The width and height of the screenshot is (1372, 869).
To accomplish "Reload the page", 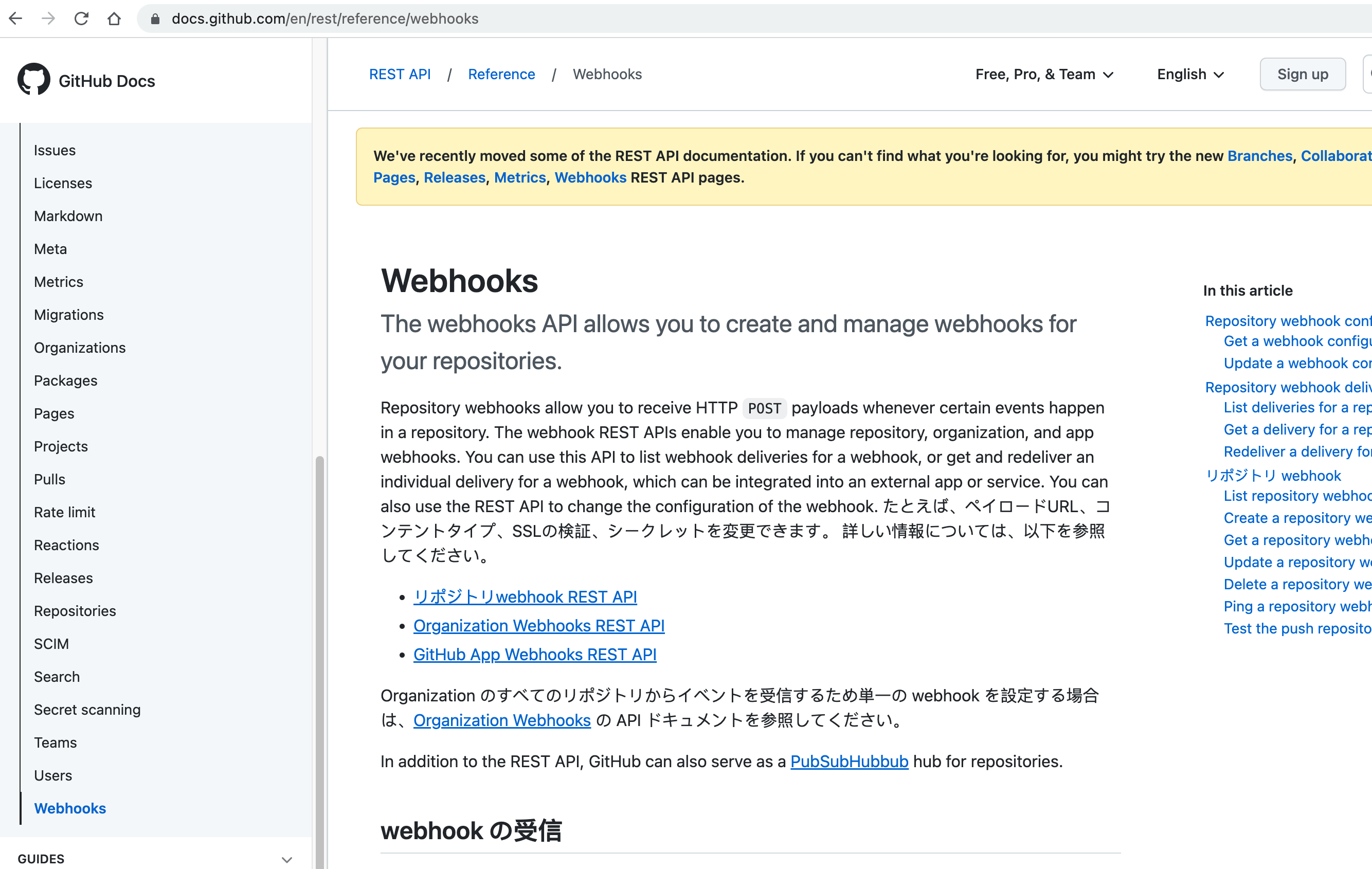I will 81,18.
